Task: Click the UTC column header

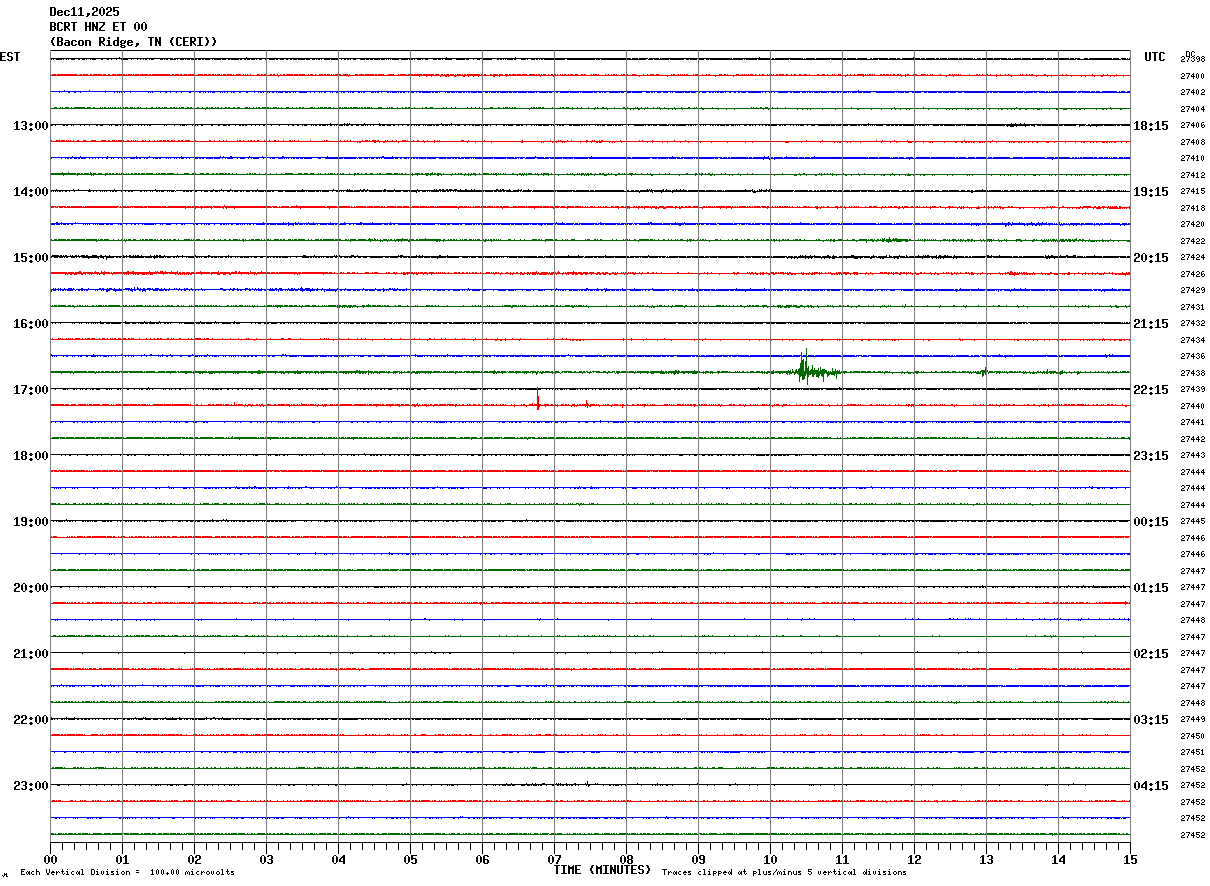Action: pyautogui.click(x=1155, y=57)
